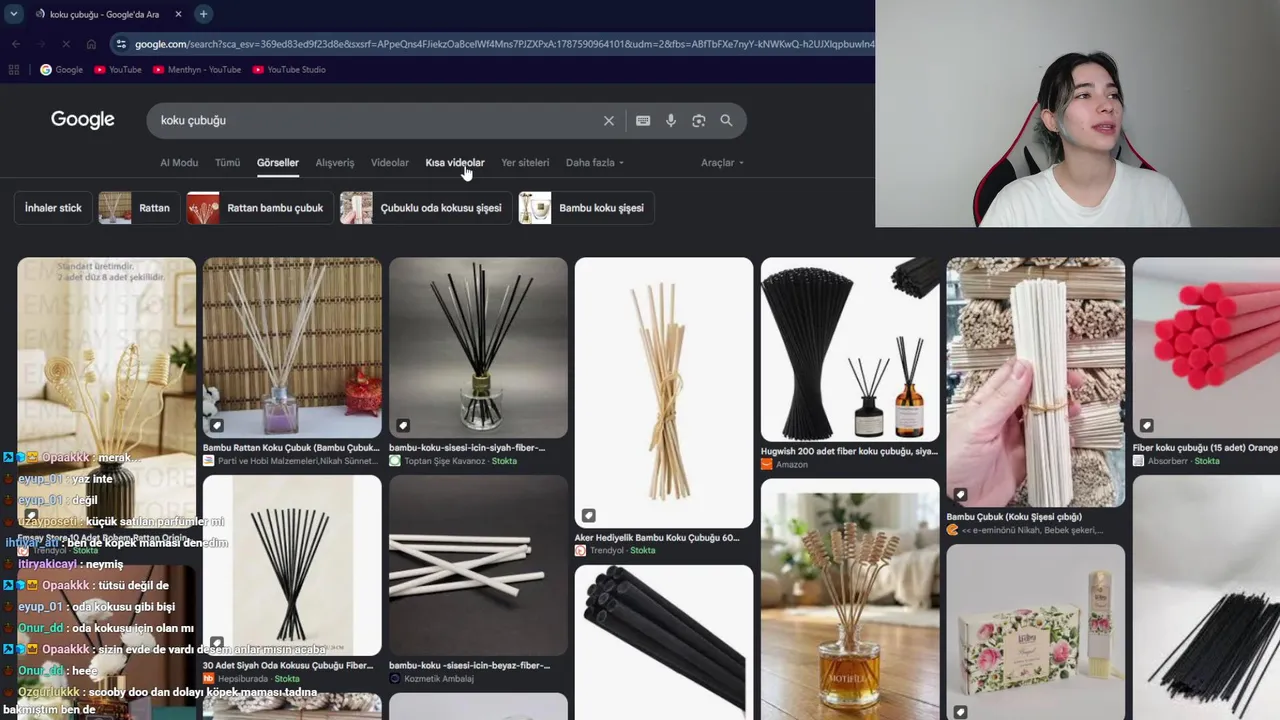Open the red Fiber koku çubuğu image

(x=1206, y=348)
